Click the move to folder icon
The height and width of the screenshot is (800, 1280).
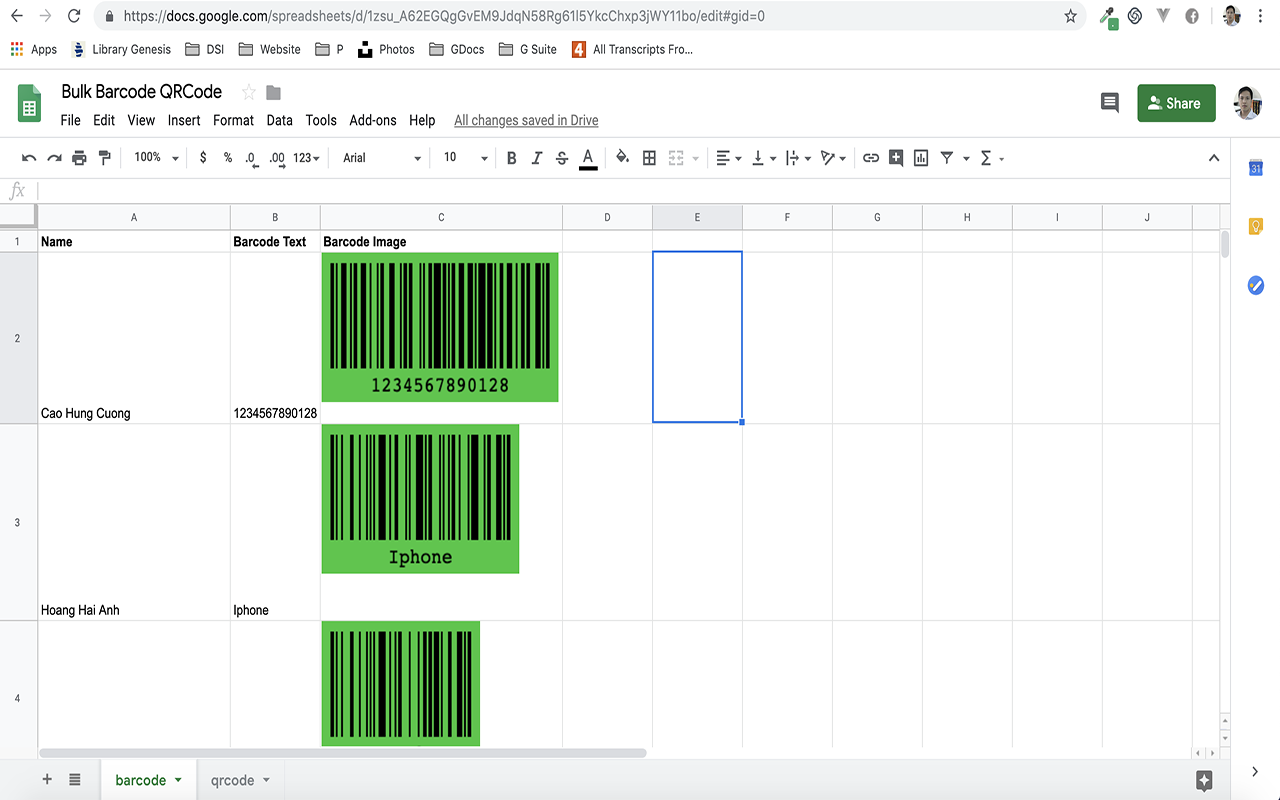tap(273, 92)
